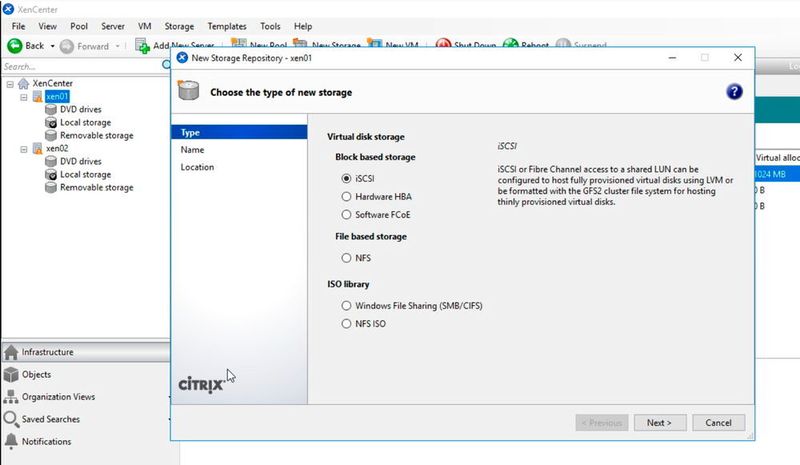This screenshot has width=800, height=465.
Task: Open the Forward button history dropdown arrow
Action: click(117, 46)
